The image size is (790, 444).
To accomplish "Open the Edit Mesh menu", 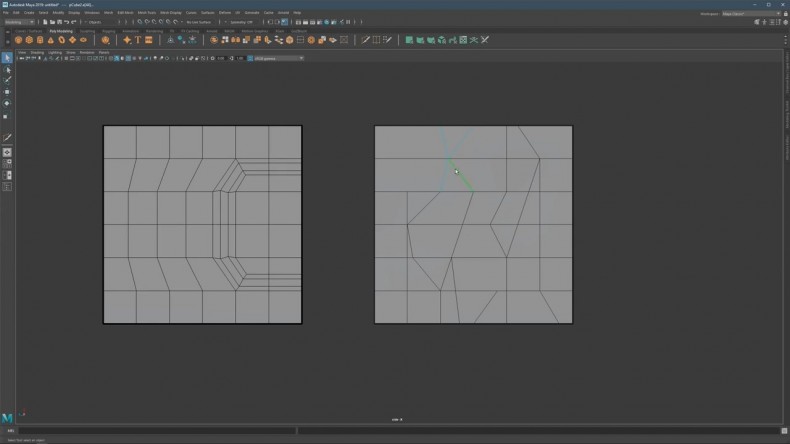I will coord(125,13).
